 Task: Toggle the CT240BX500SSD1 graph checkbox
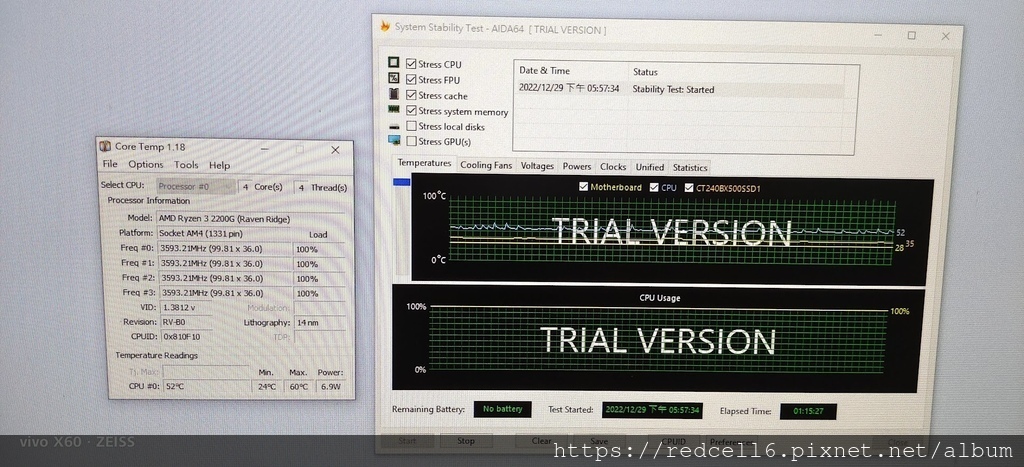click(x=689, y=188)
